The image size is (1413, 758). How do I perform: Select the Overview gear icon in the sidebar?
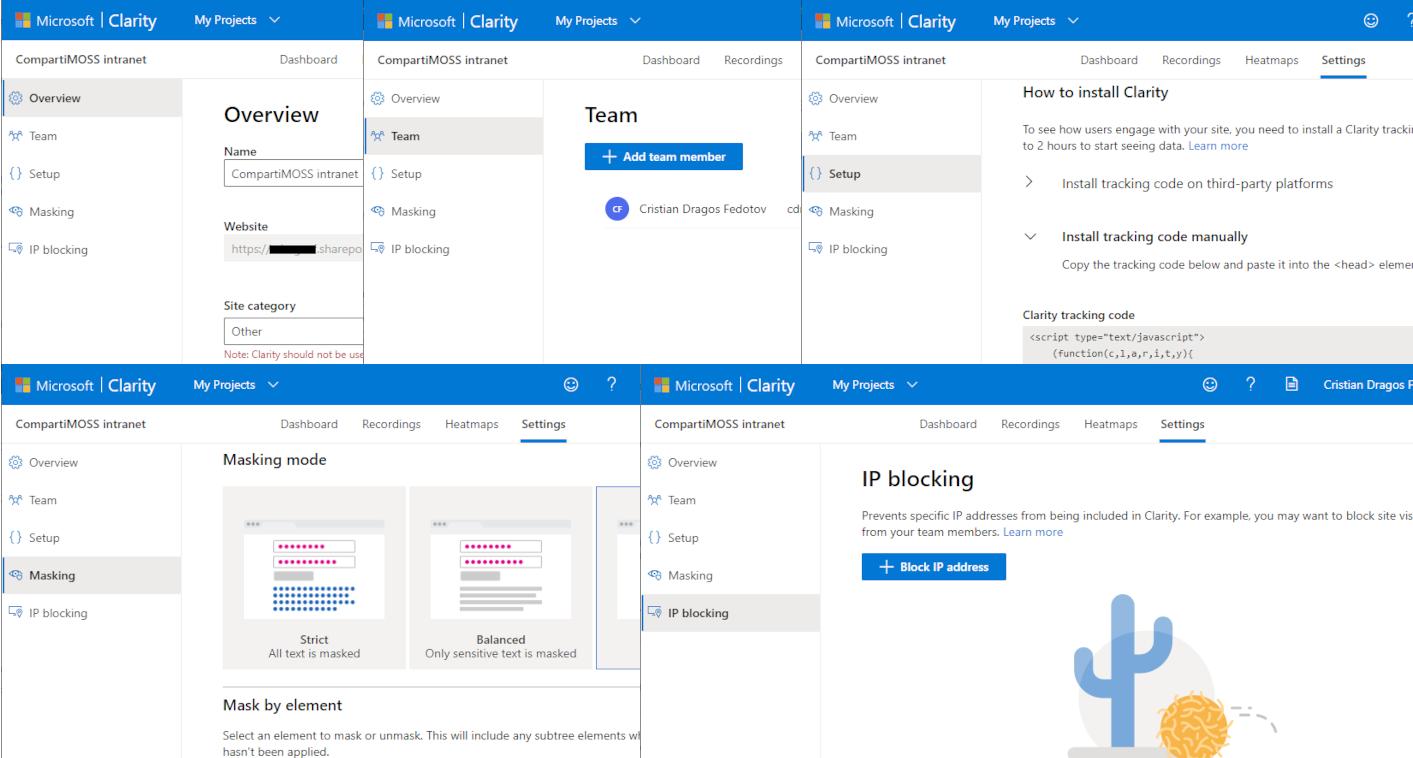pos(15,97)
